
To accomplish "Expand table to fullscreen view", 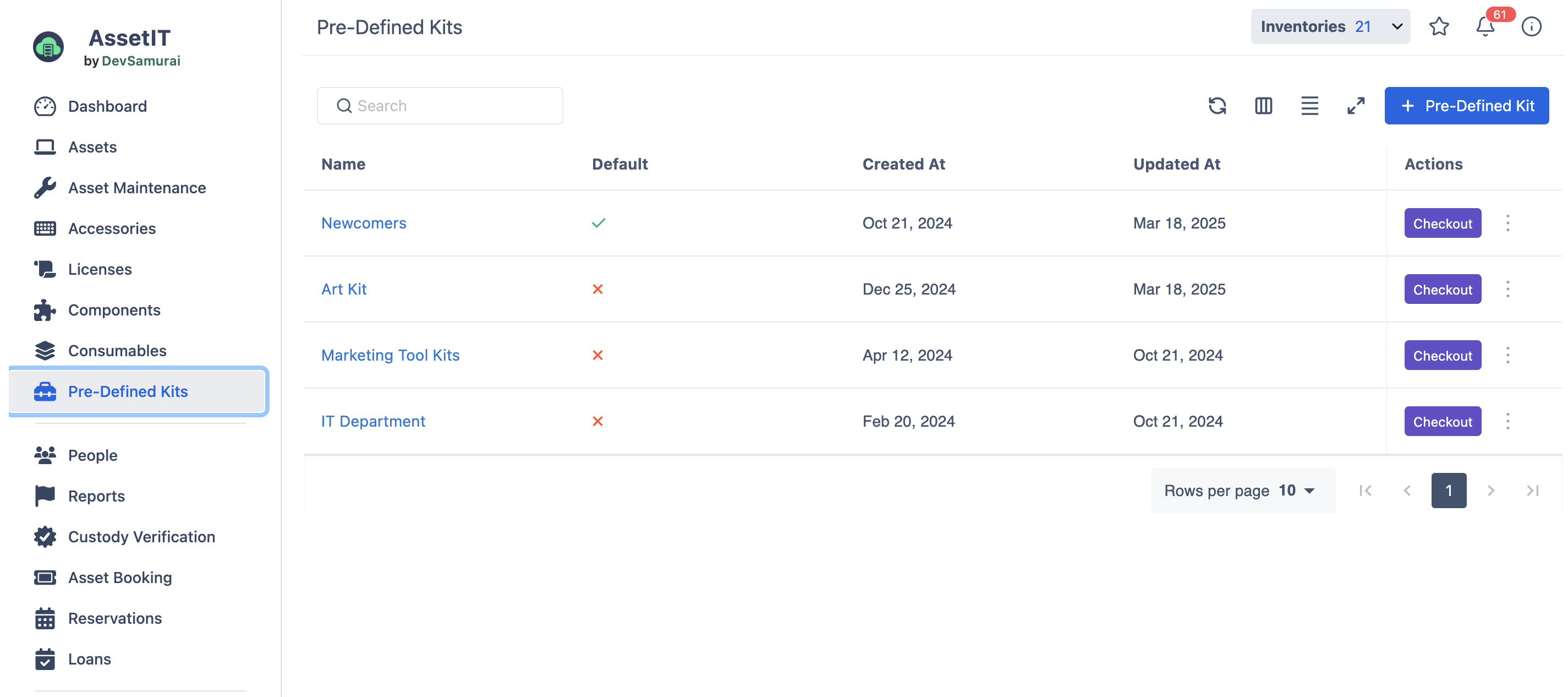I will click(x=1356, y=105).
